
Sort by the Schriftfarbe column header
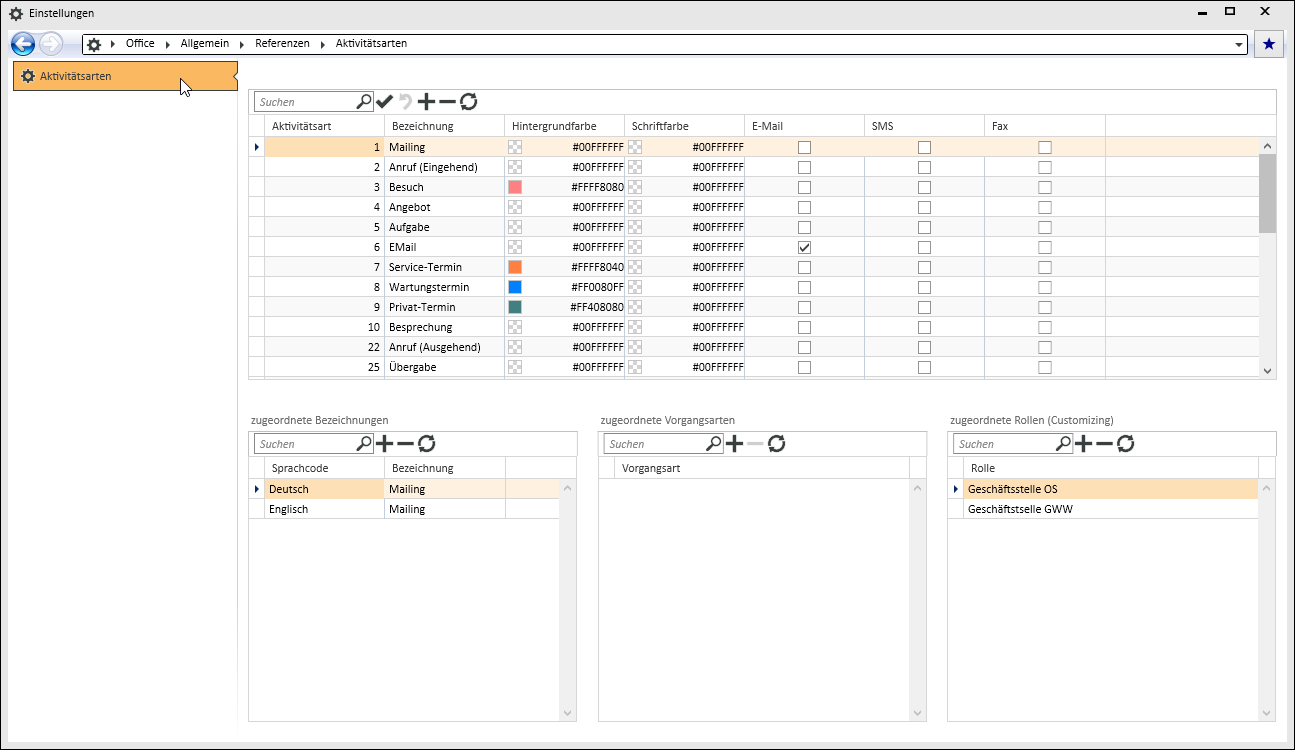(x=684, y=126)
